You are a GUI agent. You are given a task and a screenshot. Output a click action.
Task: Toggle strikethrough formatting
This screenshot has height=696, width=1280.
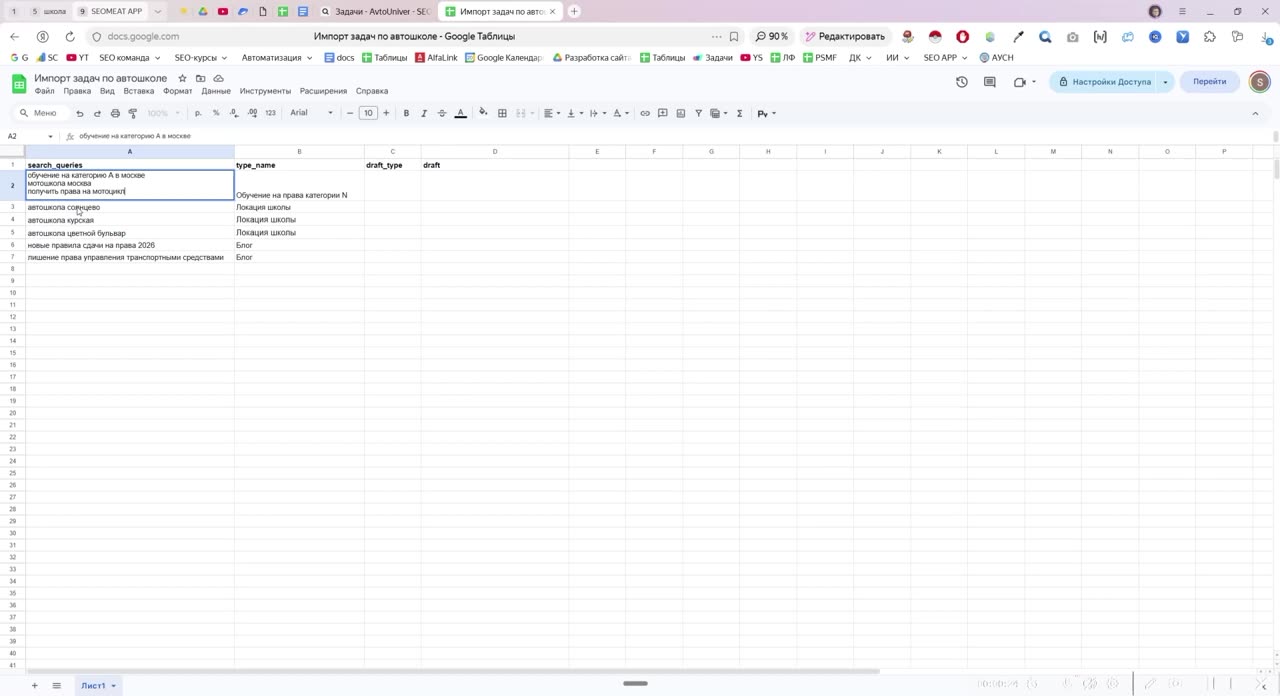point(442,113)
